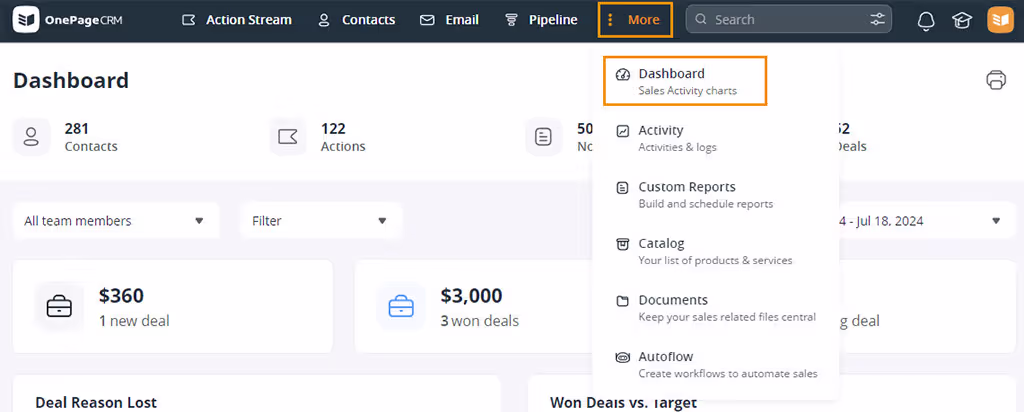Open the Pipeline tab
The width and height of the screenshot is (1024, 412).
(x=541, y=20)
